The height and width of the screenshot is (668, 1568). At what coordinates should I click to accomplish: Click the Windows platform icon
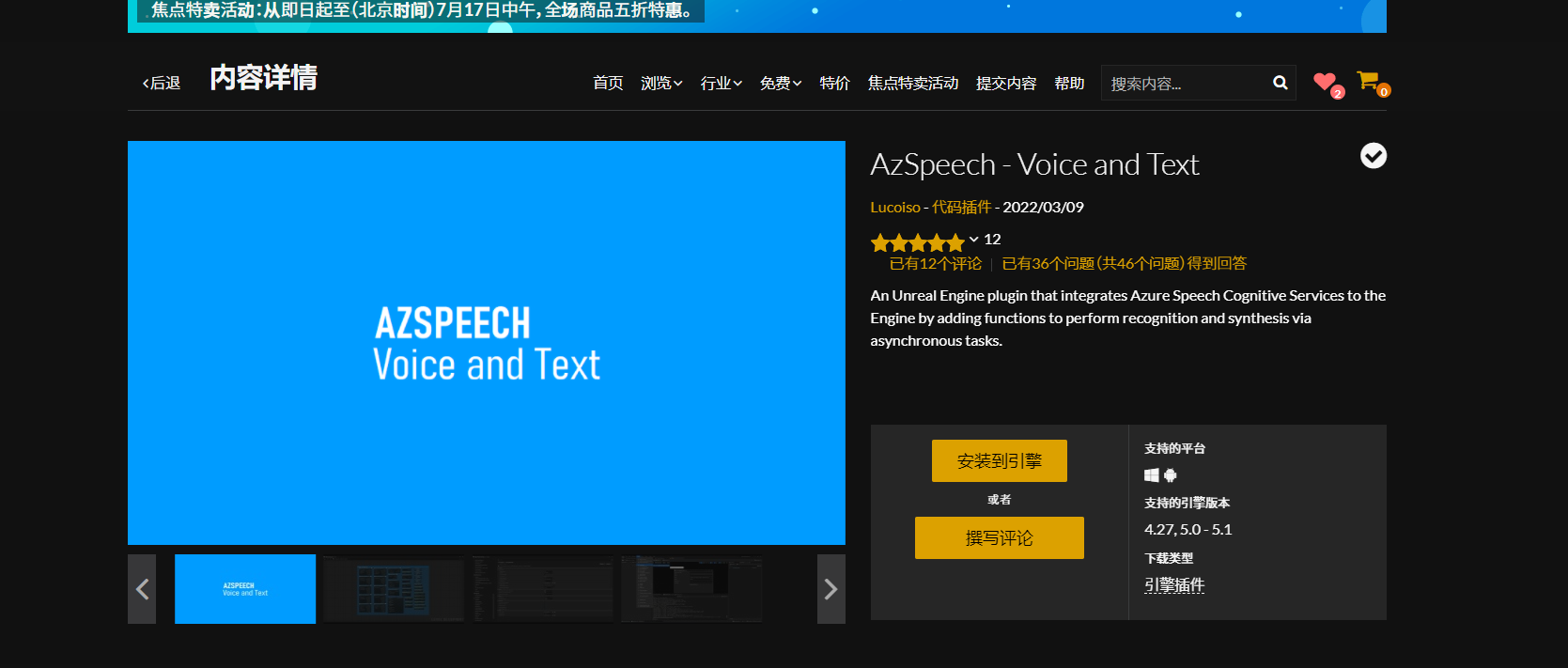(x=1151, y=475)
